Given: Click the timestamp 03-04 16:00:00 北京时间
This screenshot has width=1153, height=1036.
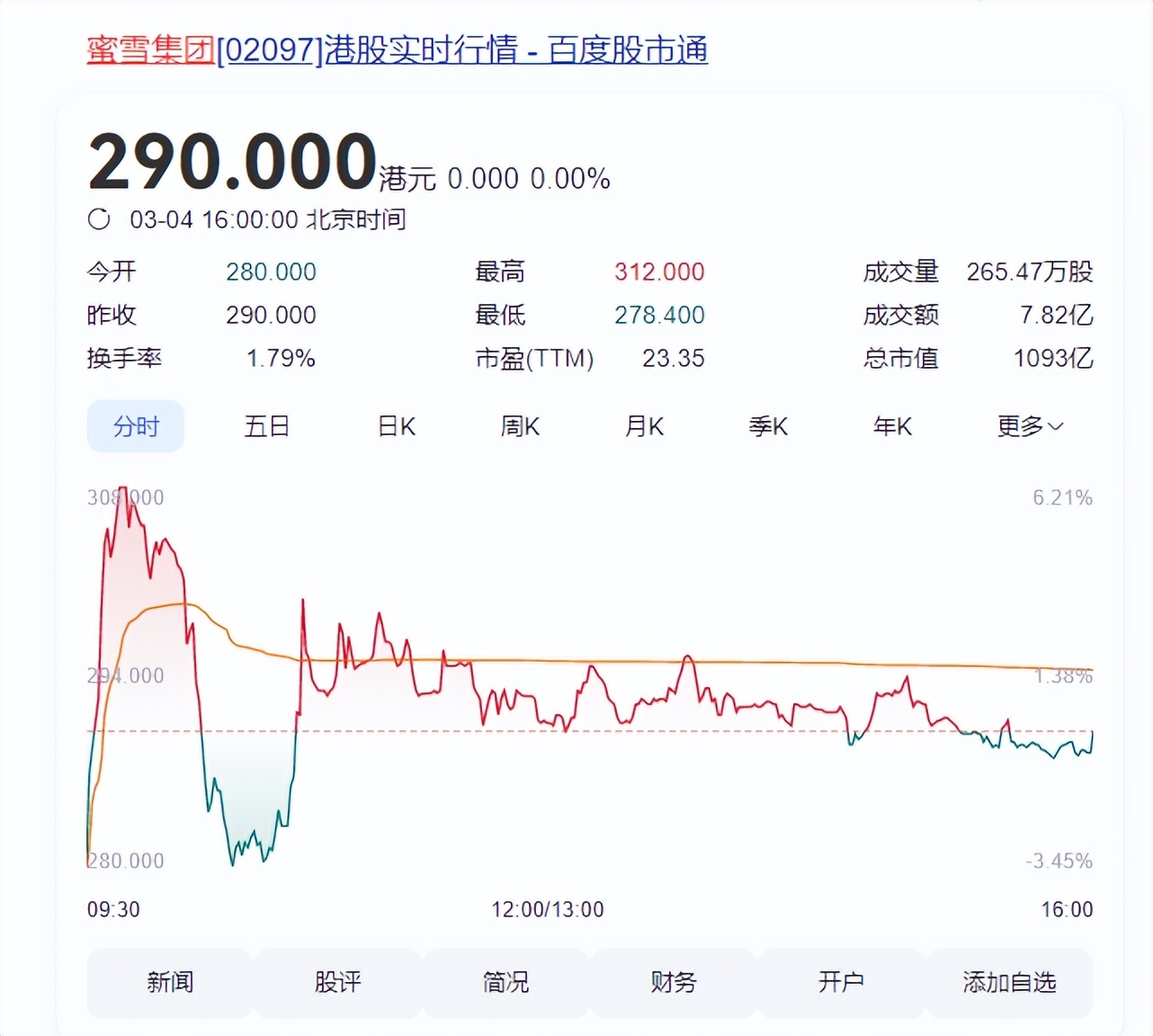Looking at the screenshot, I should (268, 219).
